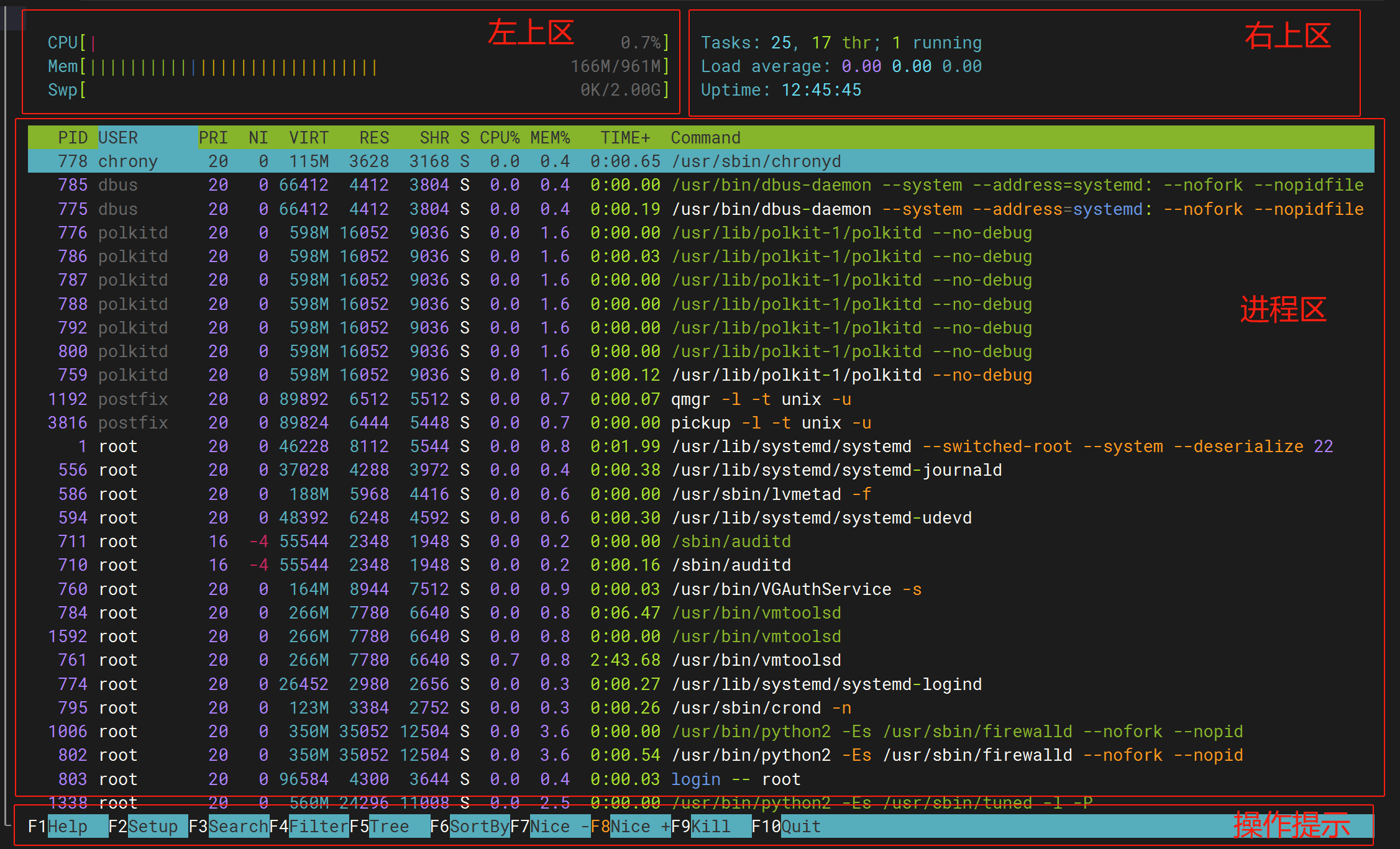The width and height of the screenshot is (1400, 849).
Task: Activate F3 Search in bottom bar
Action: point(237,827)
